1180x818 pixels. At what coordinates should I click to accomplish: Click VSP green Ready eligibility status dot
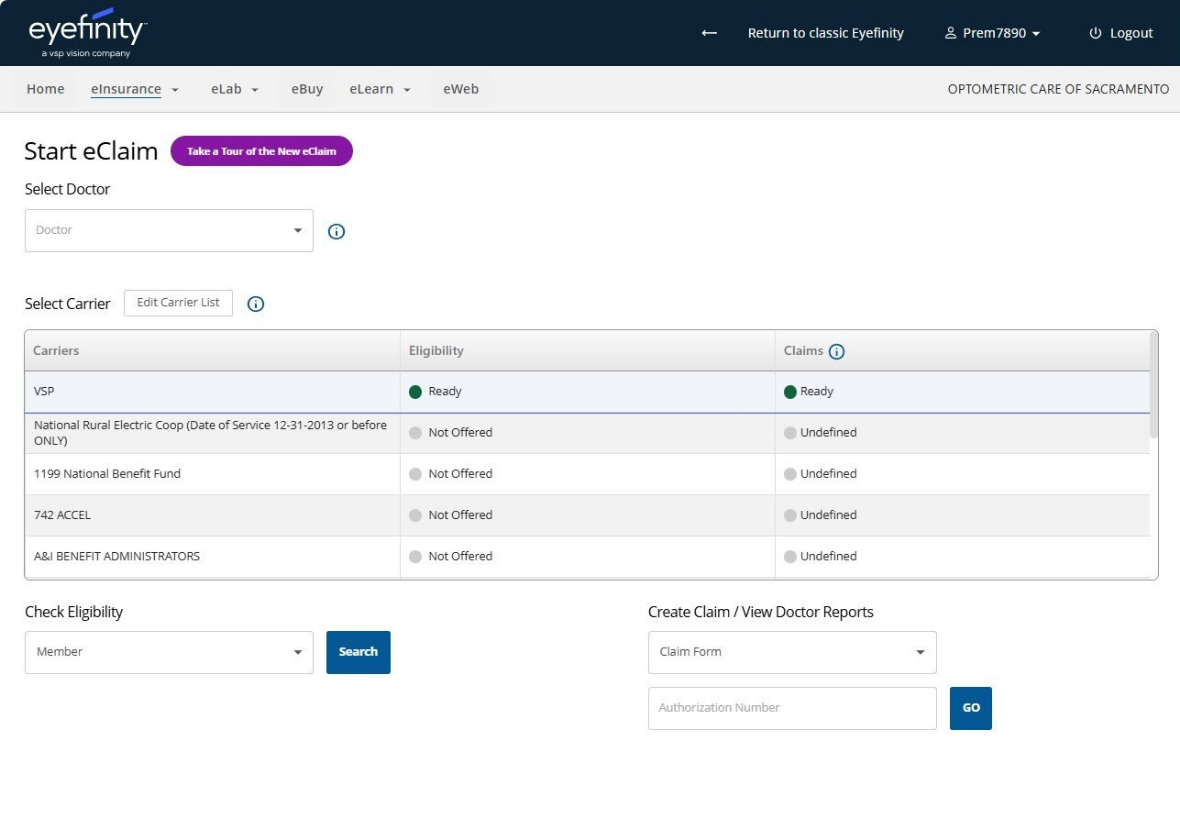pos(416,392)
